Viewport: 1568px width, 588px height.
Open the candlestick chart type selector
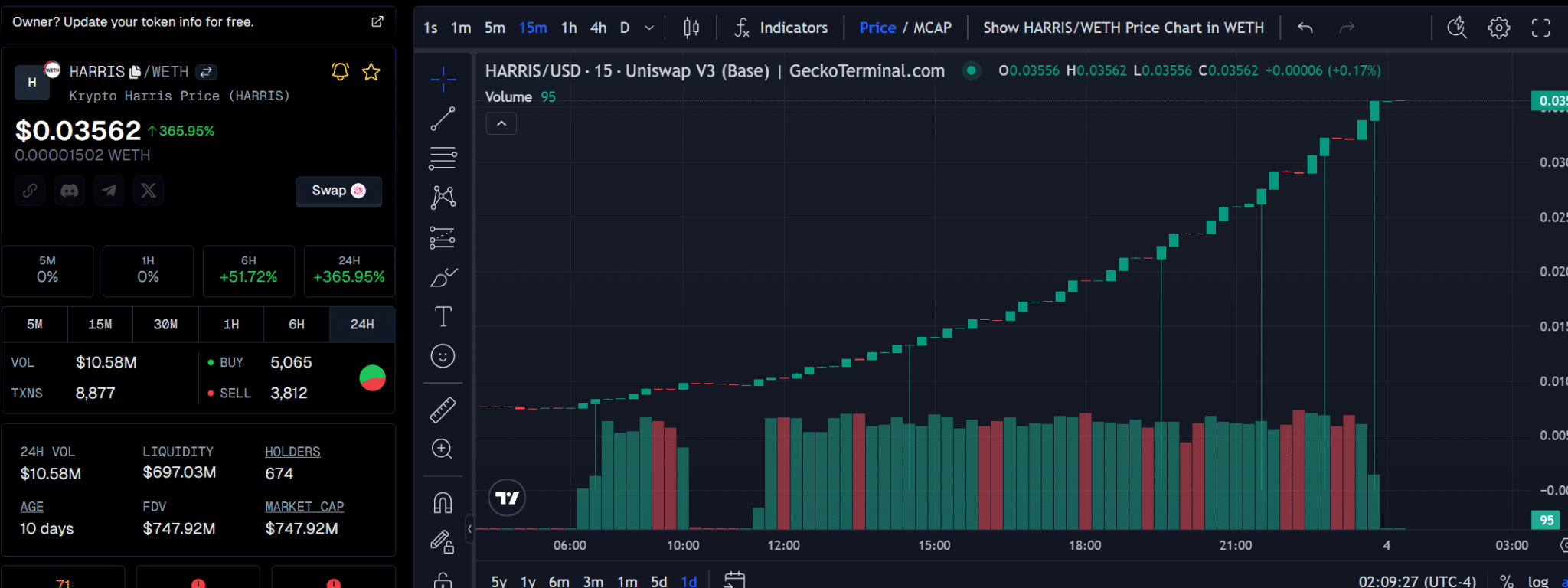691,28
